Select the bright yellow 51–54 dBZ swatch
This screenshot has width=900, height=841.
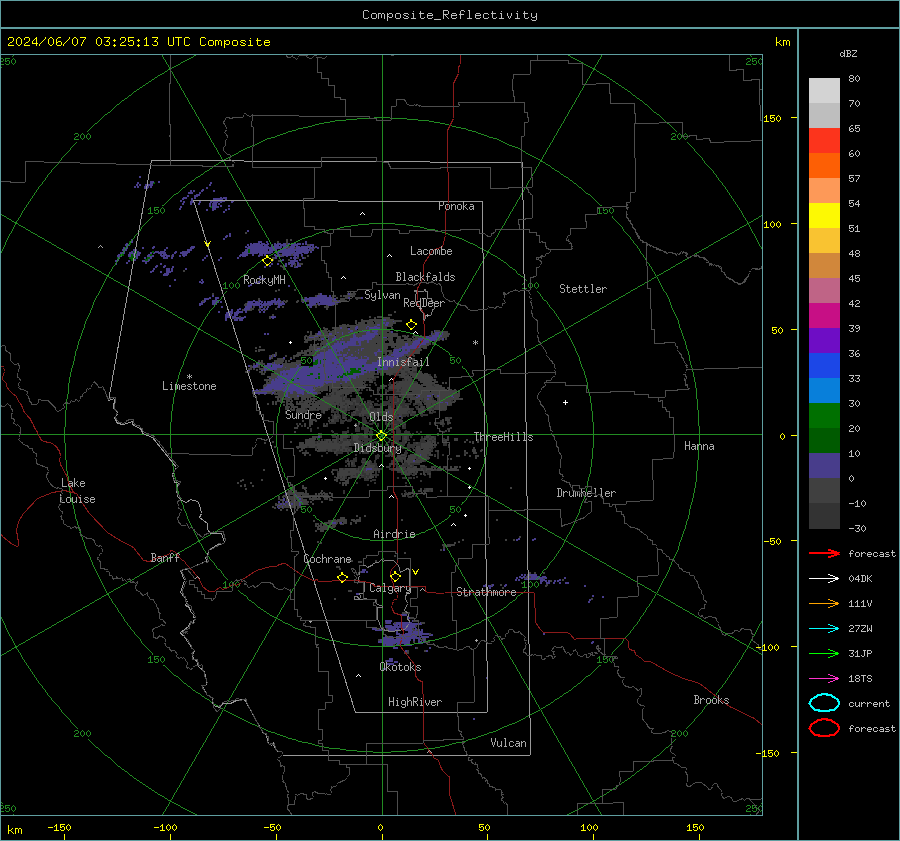(824, 216)
